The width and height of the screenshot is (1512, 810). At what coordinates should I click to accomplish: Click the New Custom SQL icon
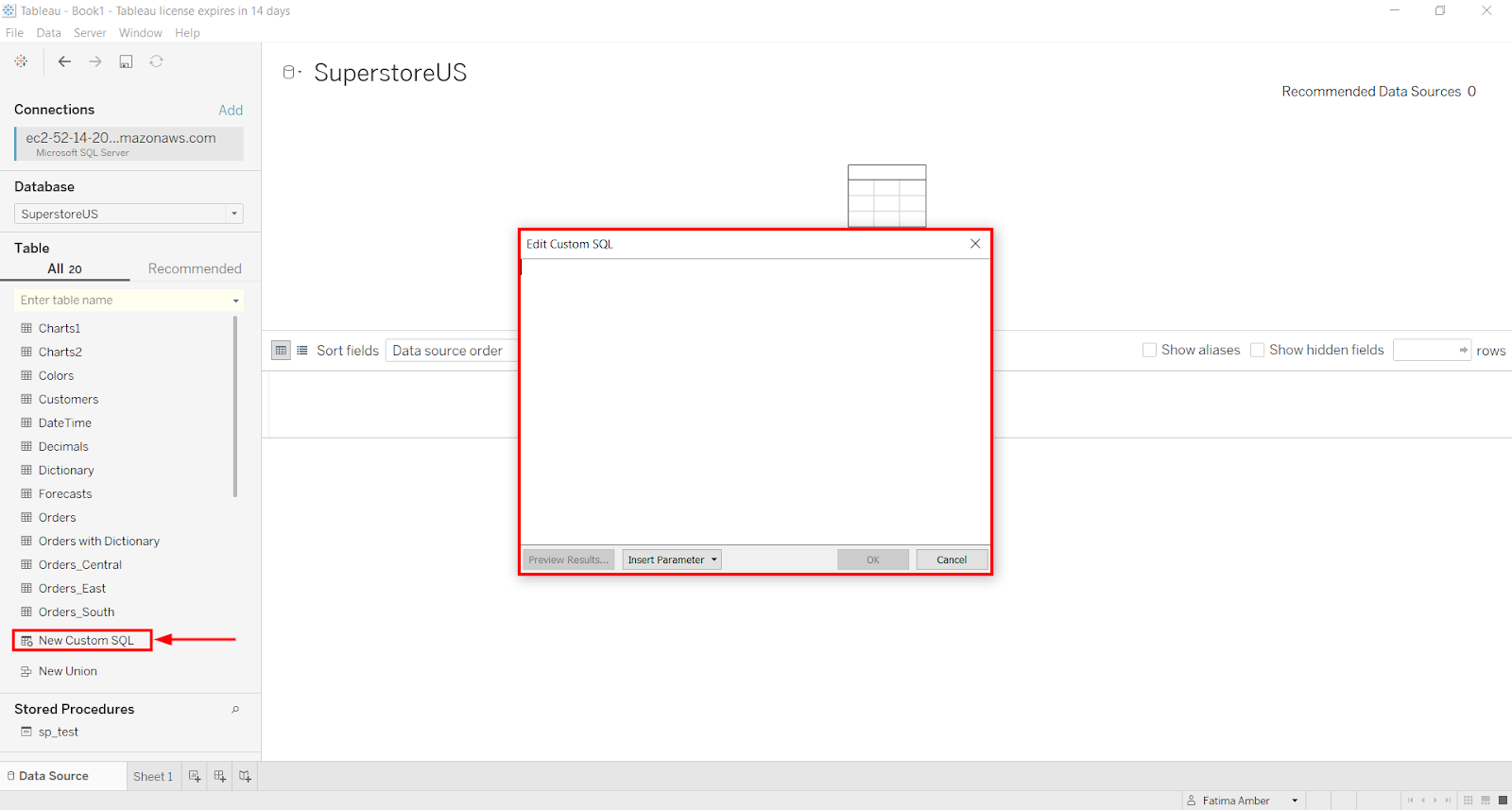pyautogui.click(x=26, y=641)
